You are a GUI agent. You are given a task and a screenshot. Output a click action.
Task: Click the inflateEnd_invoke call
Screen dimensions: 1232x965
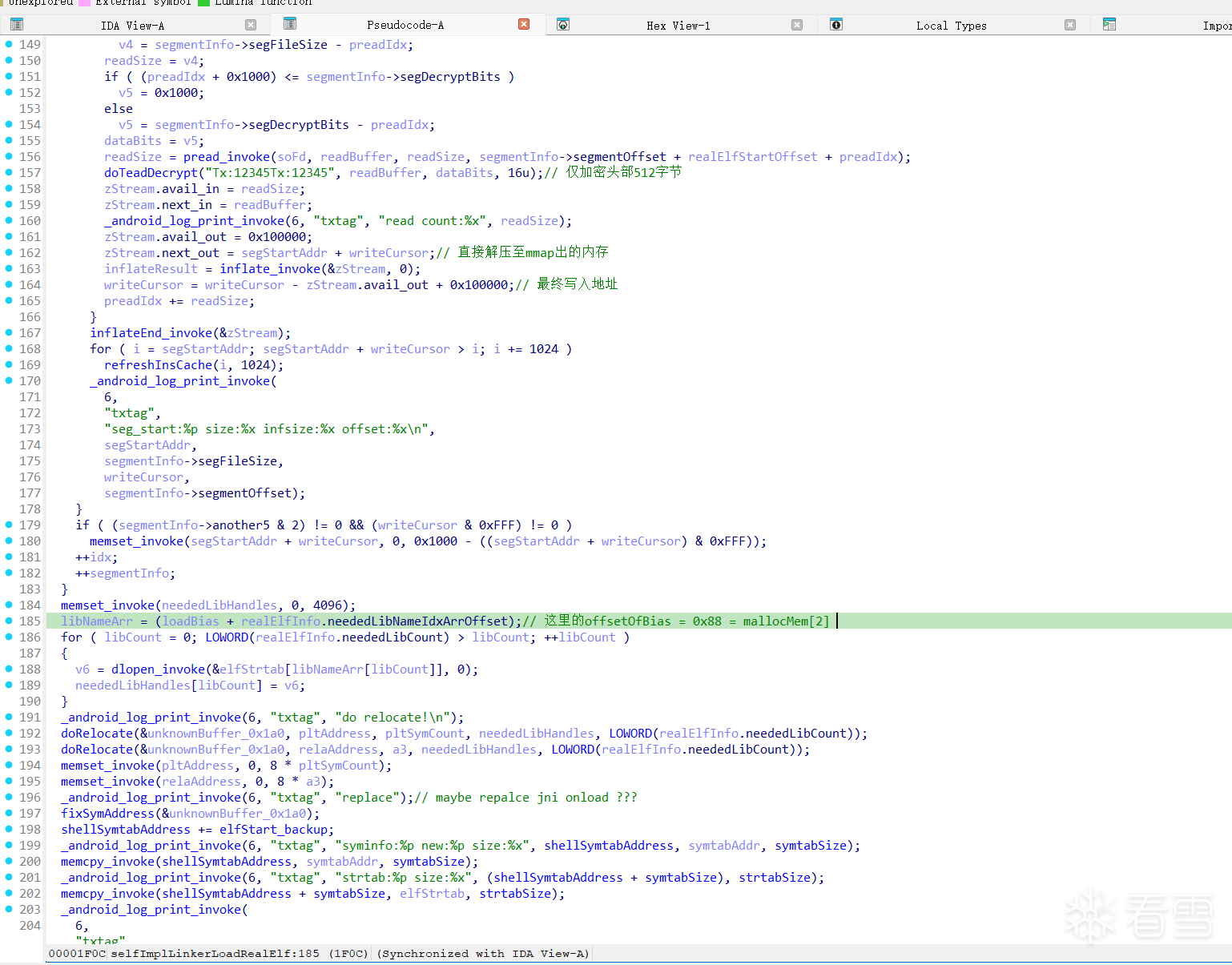point(151,333)
